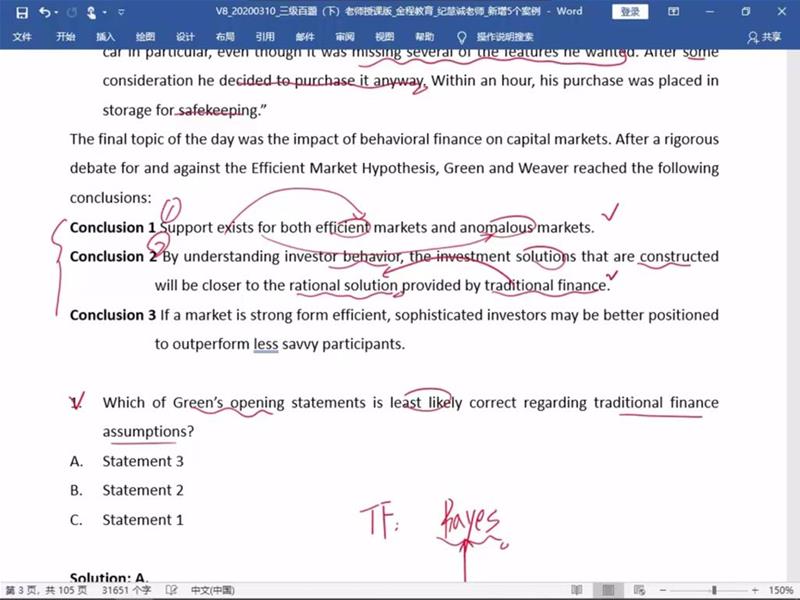Click the Save icon in quick access toolbar
The image size is (800, 600).
click(22, 12)
